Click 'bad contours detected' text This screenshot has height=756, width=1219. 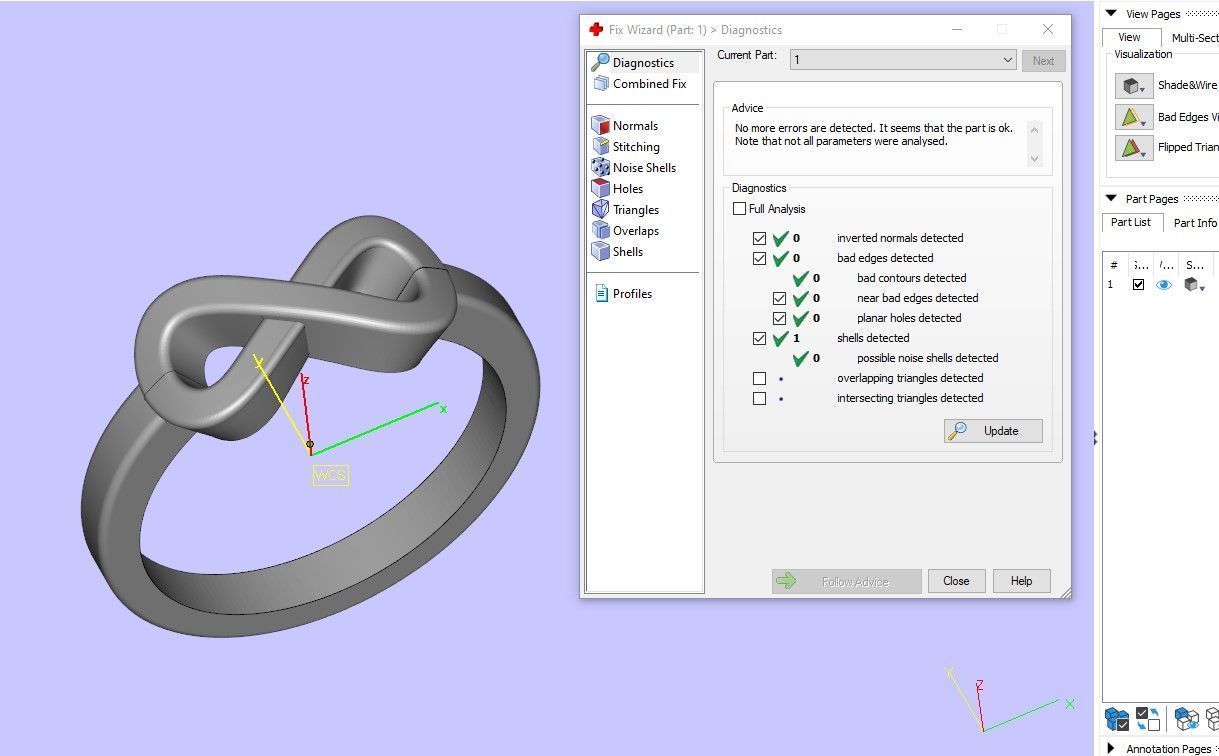tap(911, 278)
